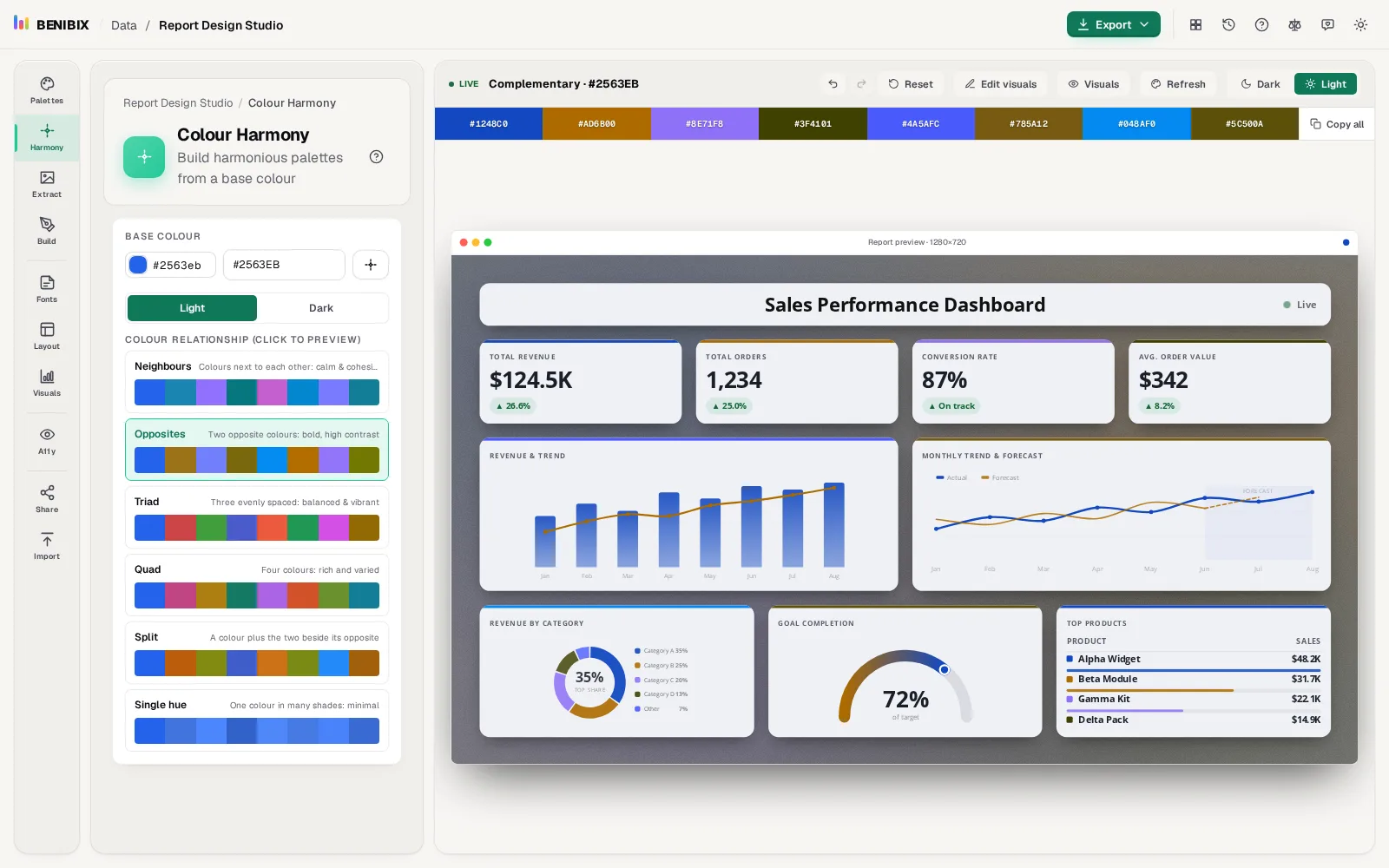Click the redo arrow icon

pos(861,84)
